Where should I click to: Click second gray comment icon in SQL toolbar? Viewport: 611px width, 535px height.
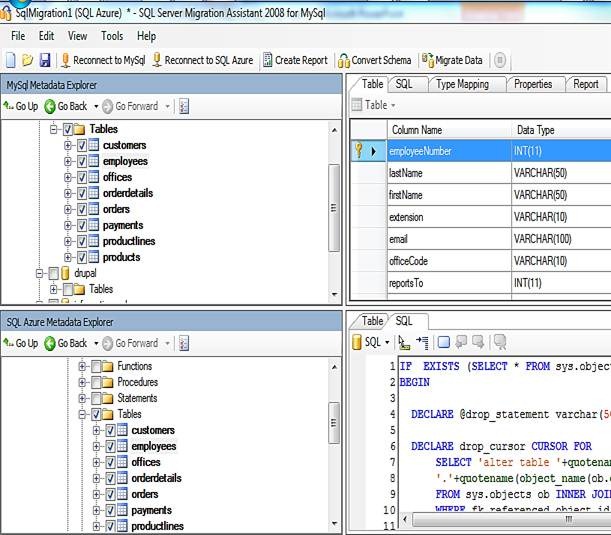pyautogui.click(x=478, y=343)
